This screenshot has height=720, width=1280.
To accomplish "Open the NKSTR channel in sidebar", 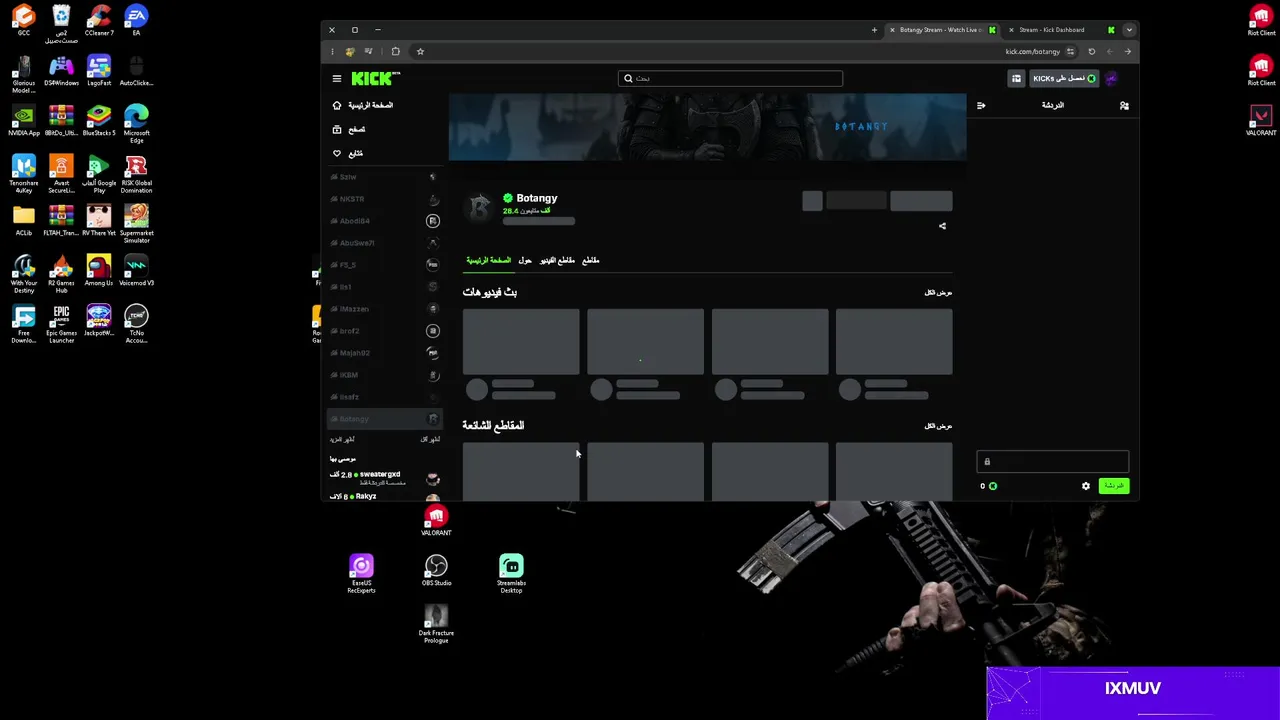I will (x=385, y=199).
